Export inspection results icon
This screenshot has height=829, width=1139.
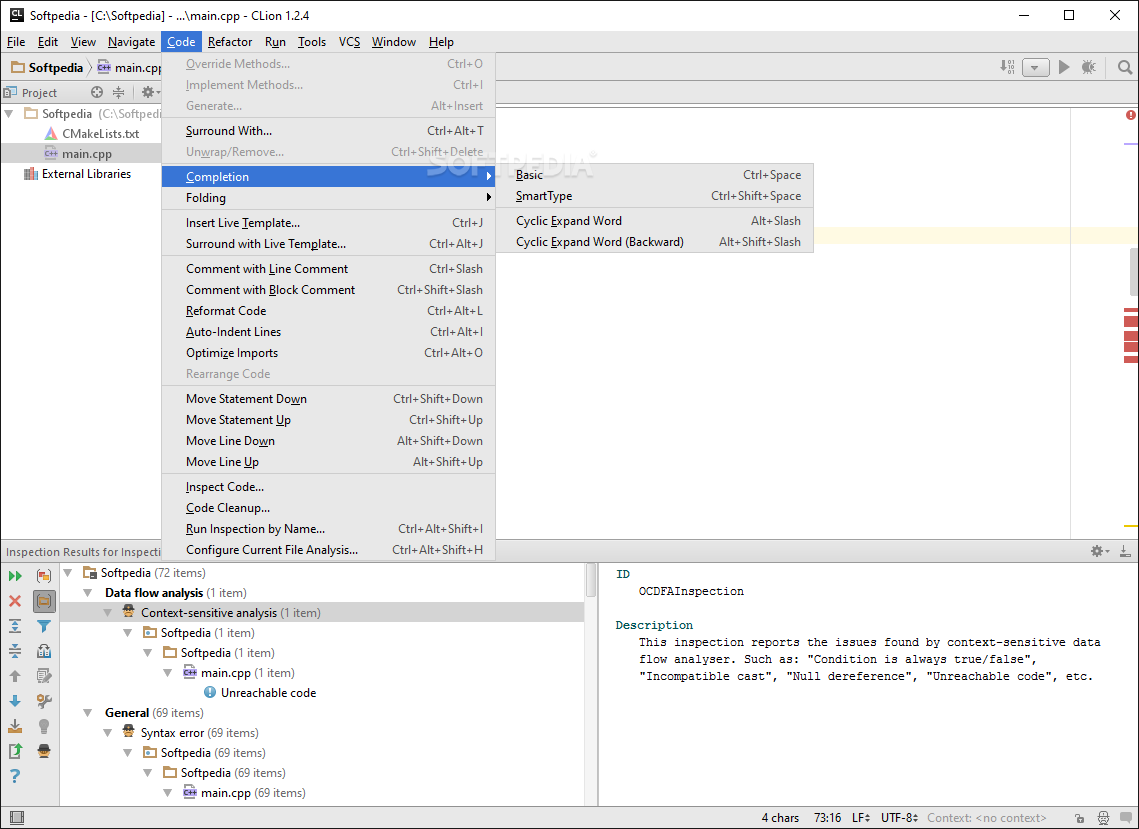coord(15,751)
